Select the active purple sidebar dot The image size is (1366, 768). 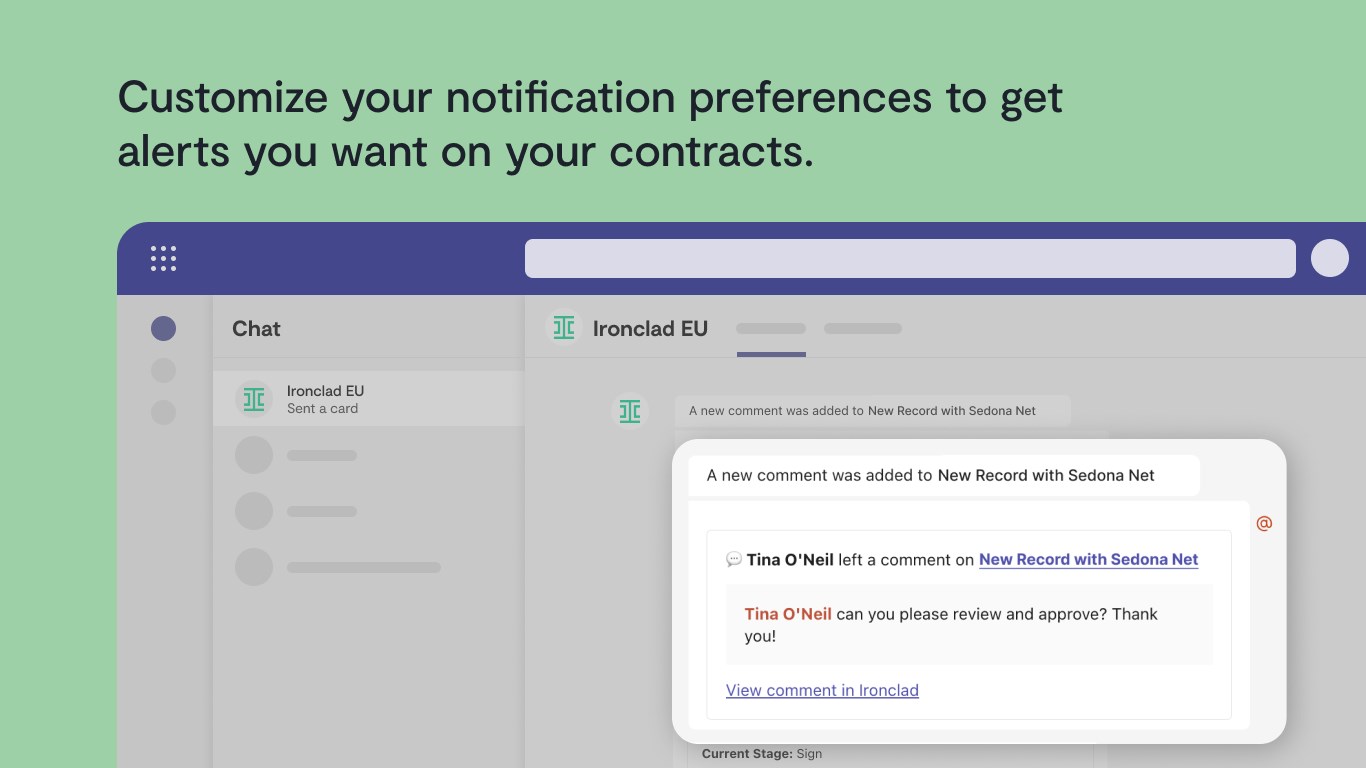163,329
